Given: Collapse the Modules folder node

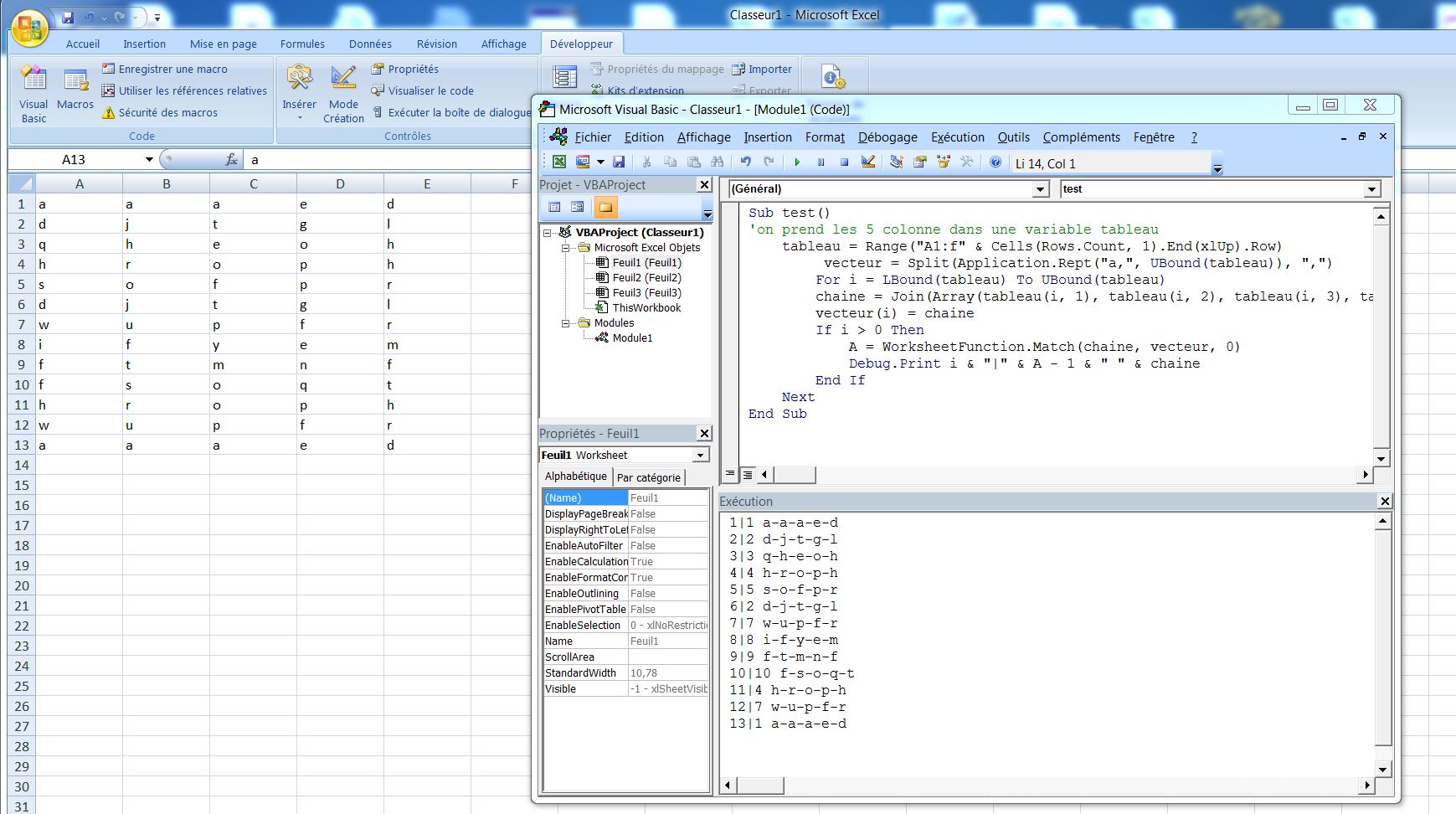Looking at the screenshot, I should point(566,323).
